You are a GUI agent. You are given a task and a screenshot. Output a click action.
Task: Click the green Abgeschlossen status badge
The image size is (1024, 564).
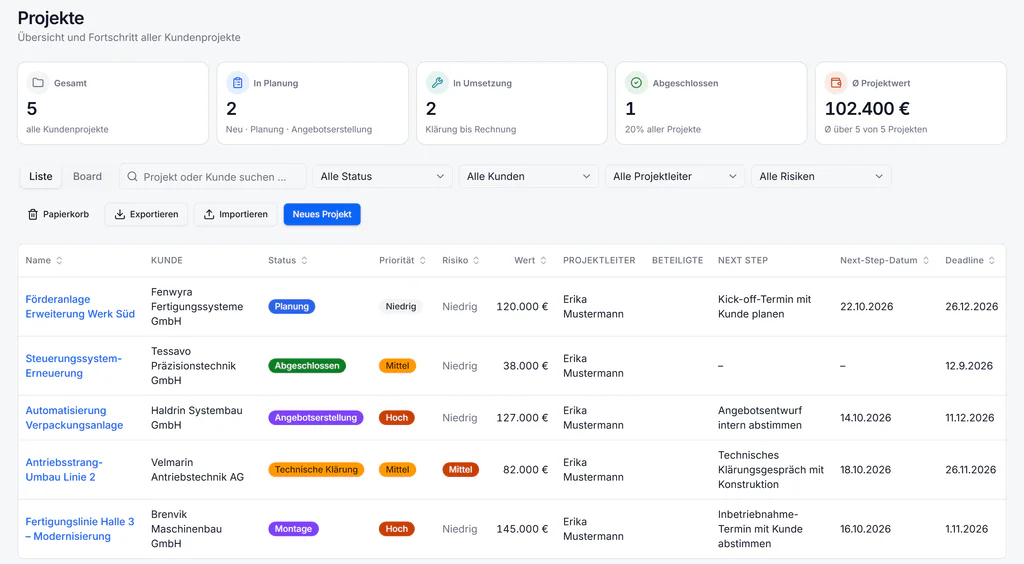pos(307,366)
